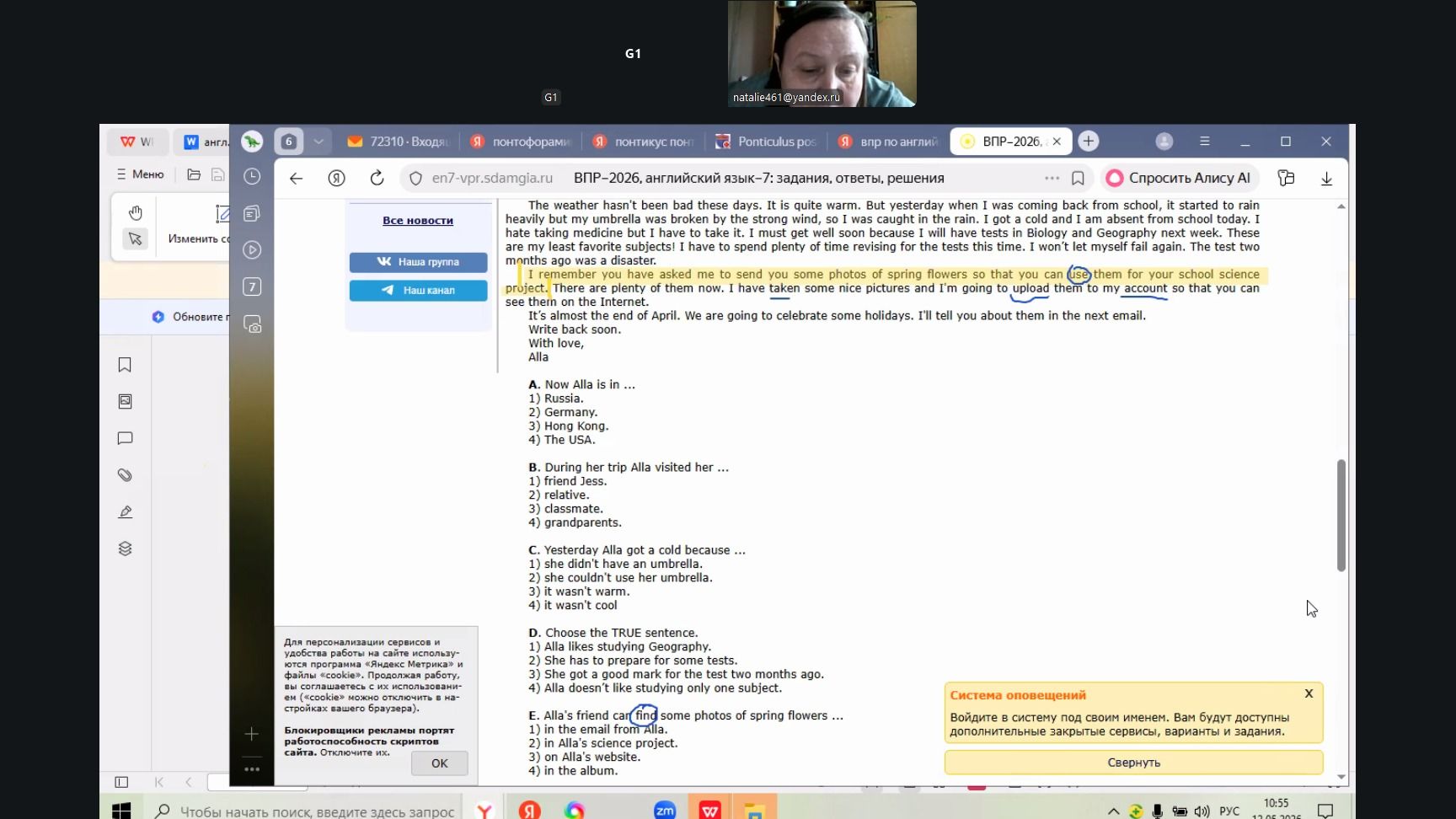Click OK on the cookie notice

(439, 763)
